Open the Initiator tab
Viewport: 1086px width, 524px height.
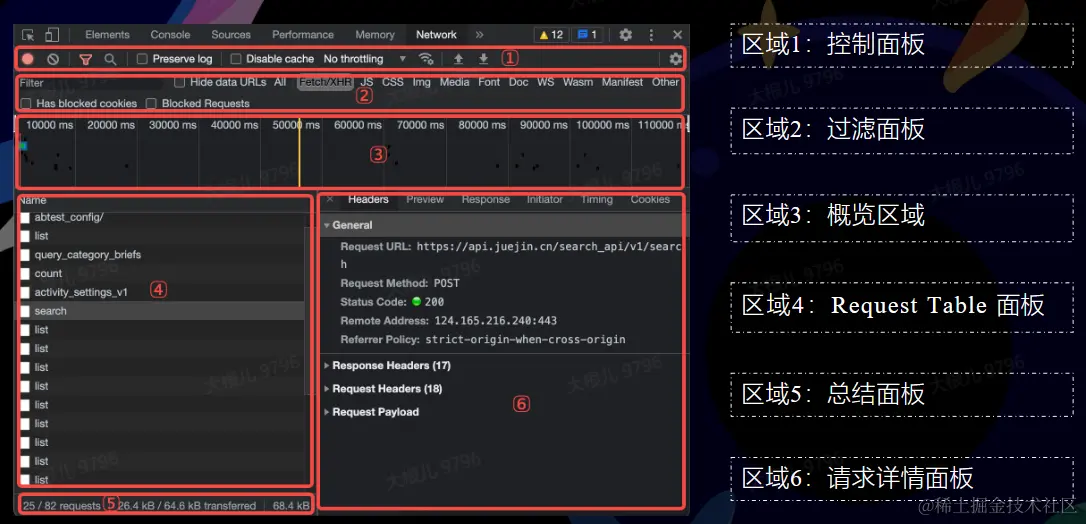tap(544, 199)
